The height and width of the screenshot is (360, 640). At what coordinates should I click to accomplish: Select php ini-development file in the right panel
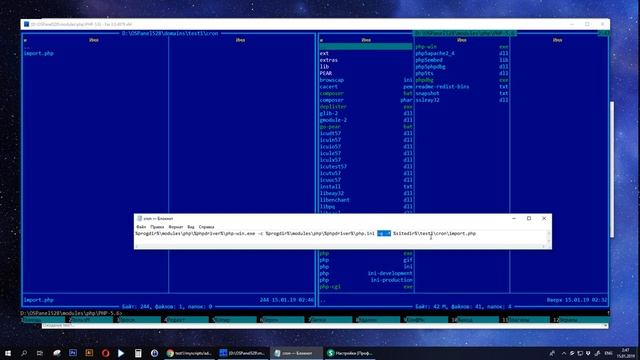366,273
